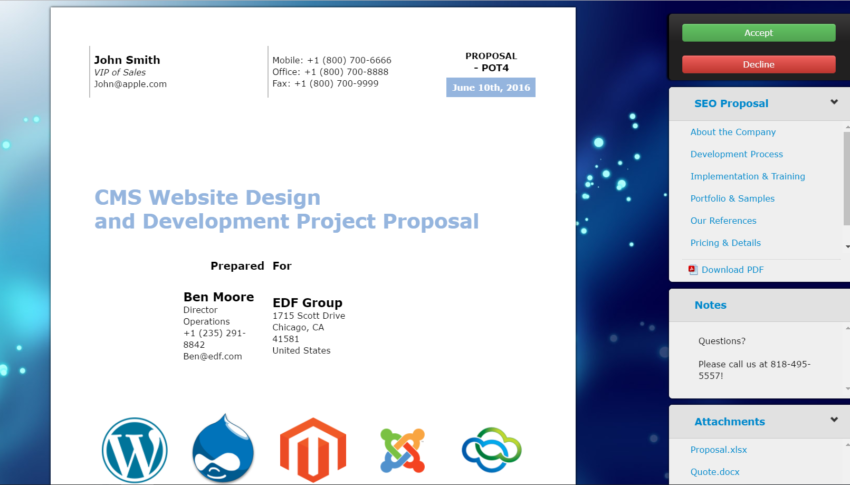Click the red Decline button

click(758, 64)
